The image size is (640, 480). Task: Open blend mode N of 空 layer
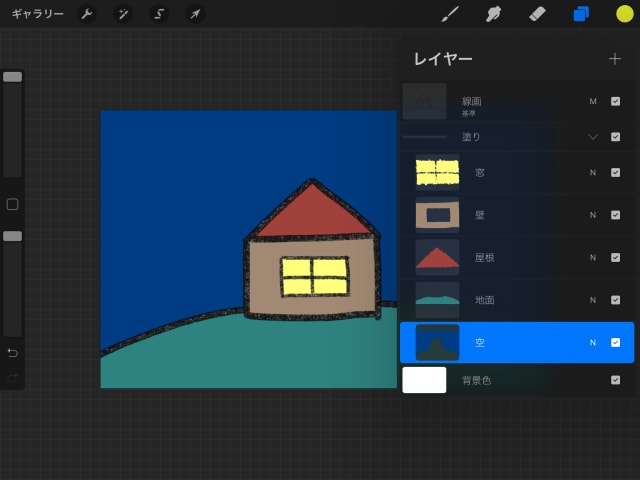pos(593,342)
